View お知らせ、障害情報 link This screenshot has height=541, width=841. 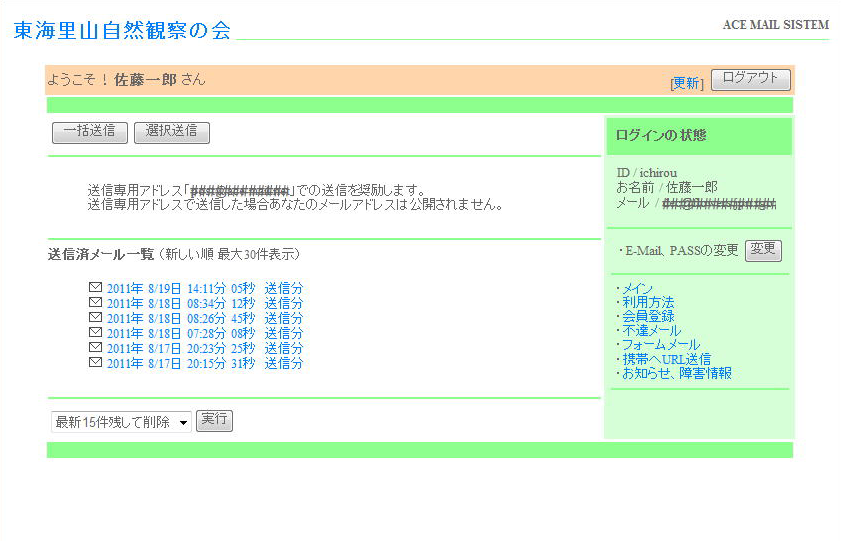677,373
